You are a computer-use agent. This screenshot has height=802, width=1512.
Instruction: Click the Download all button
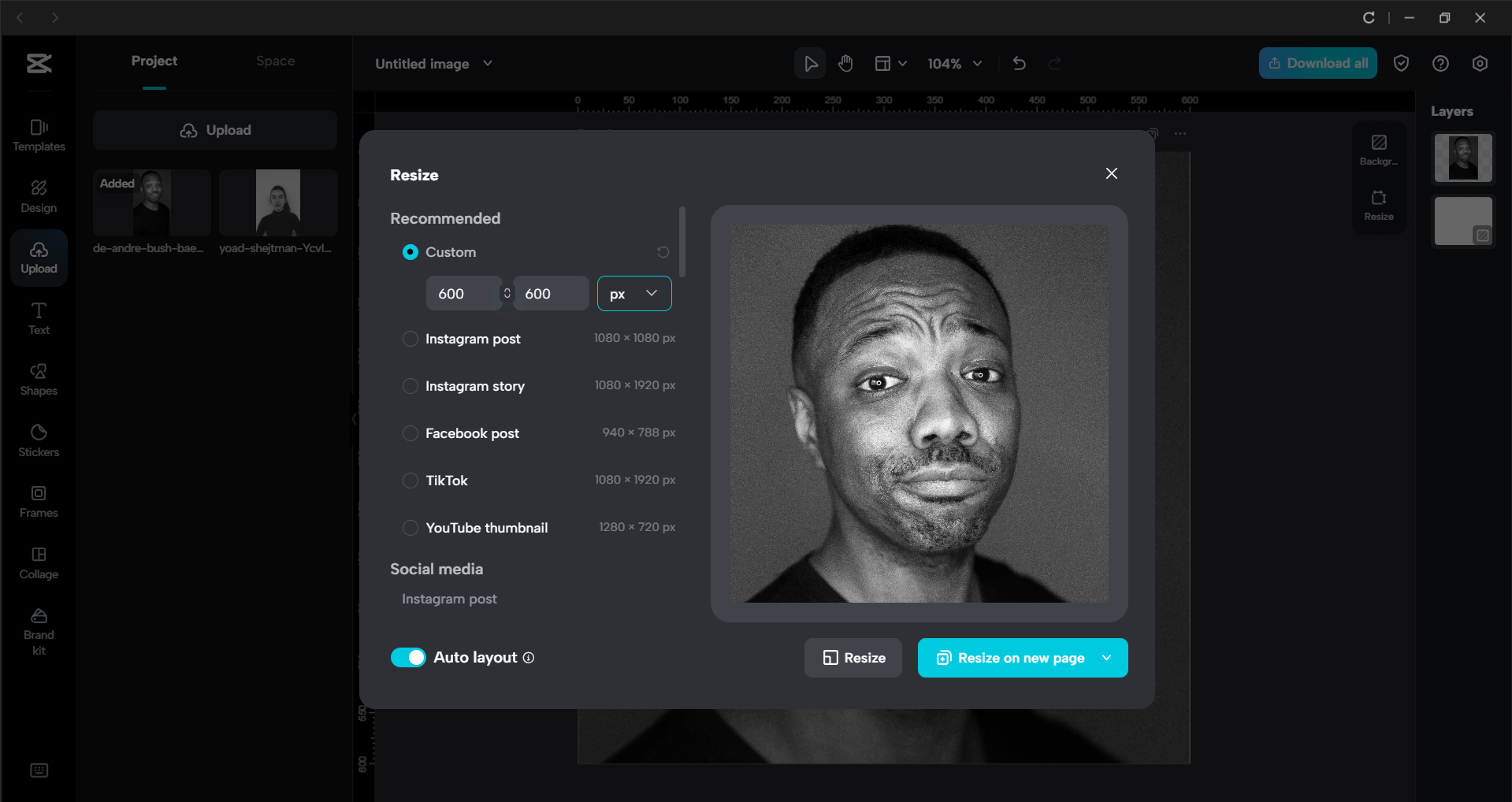point(1317,63)
